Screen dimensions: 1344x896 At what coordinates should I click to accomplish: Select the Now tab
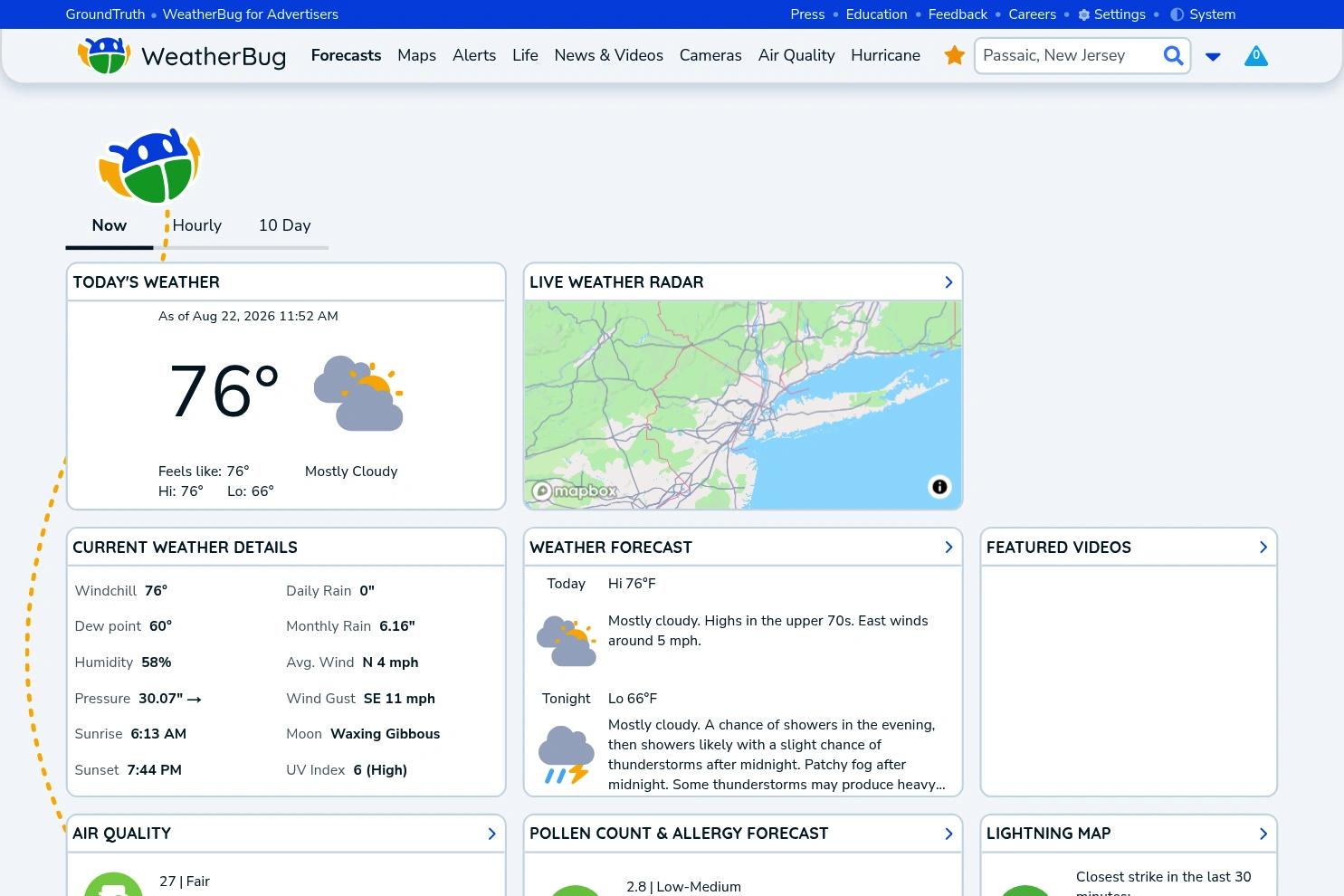tap(109, 225)
